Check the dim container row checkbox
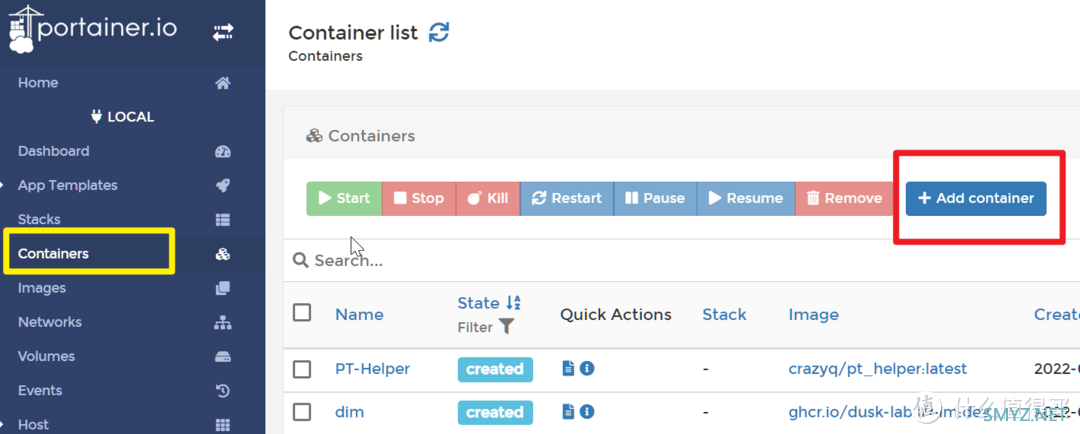1080x434 pixels. [302, 412]
